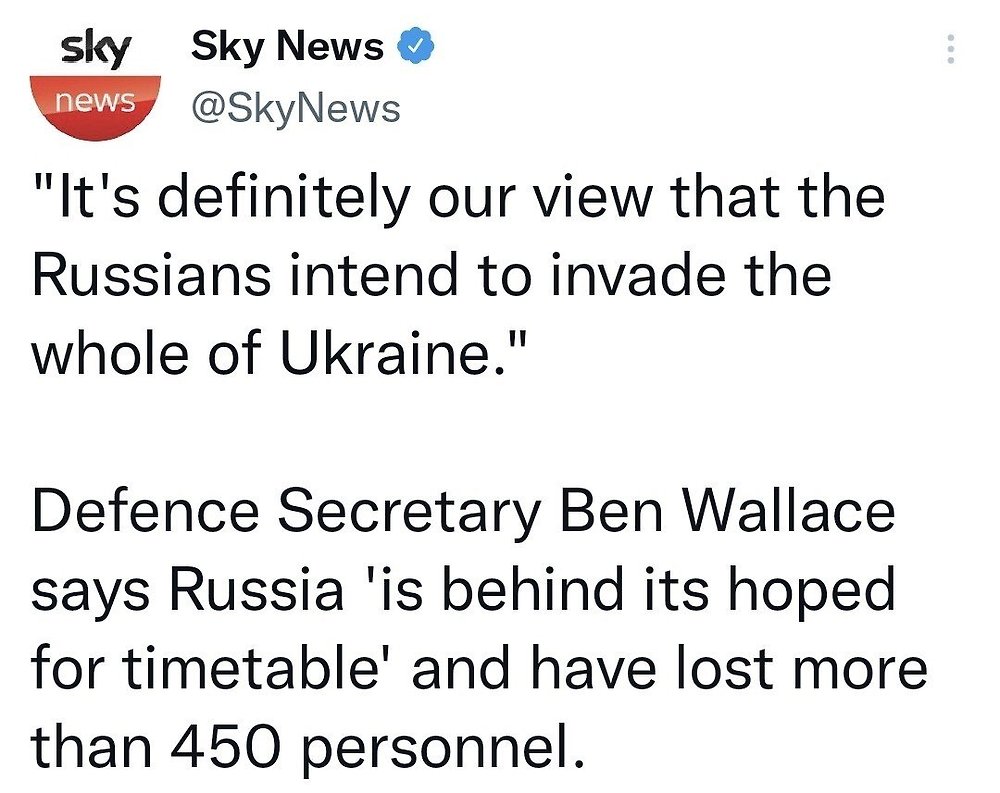This screenshot has height=793, width=1000.
Task: Click the word 'hoped' in second paragraph
Action: point(811,592)
